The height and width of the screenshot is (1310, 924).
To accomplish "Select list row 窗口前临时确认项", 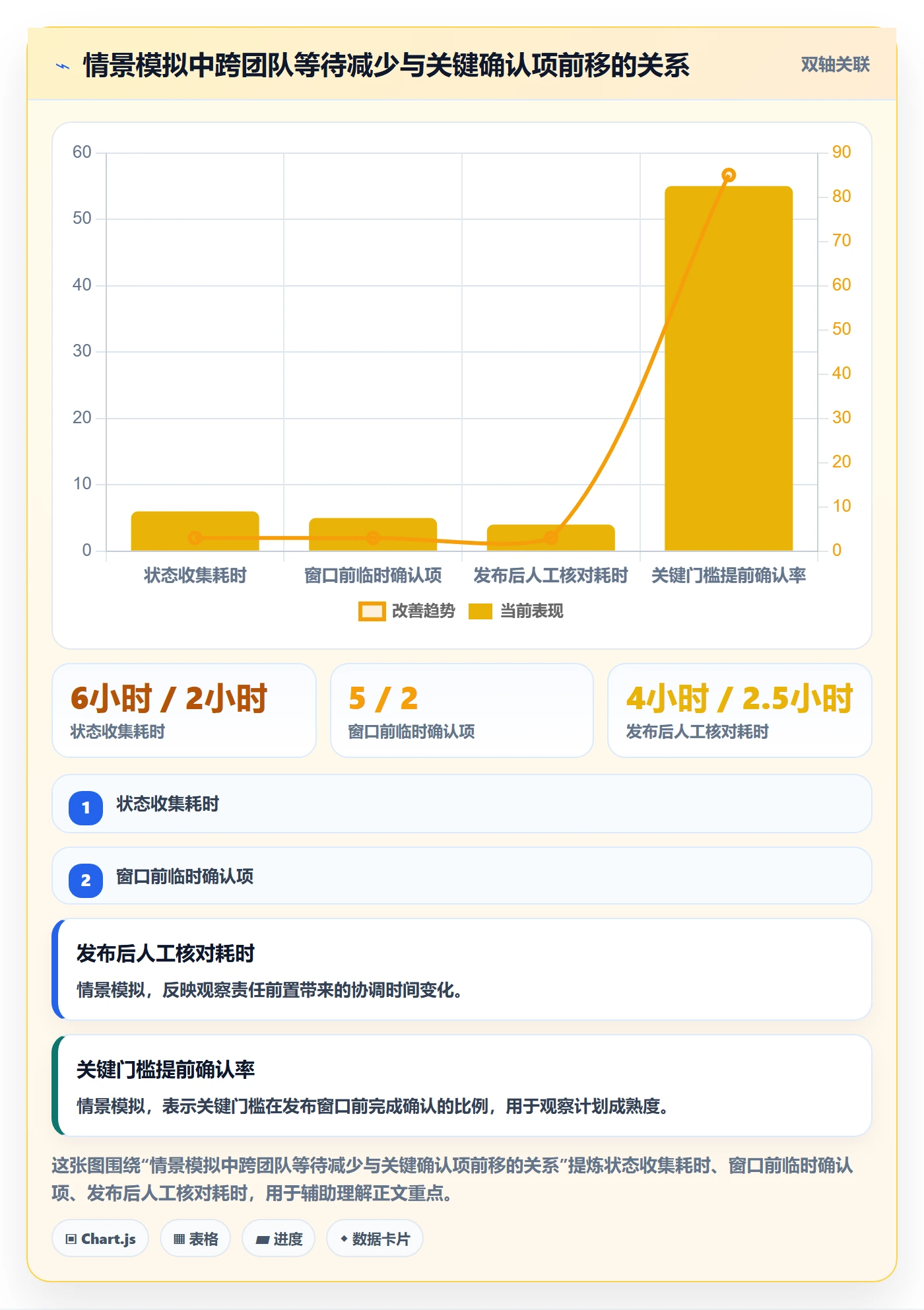I will coord(462,876).
